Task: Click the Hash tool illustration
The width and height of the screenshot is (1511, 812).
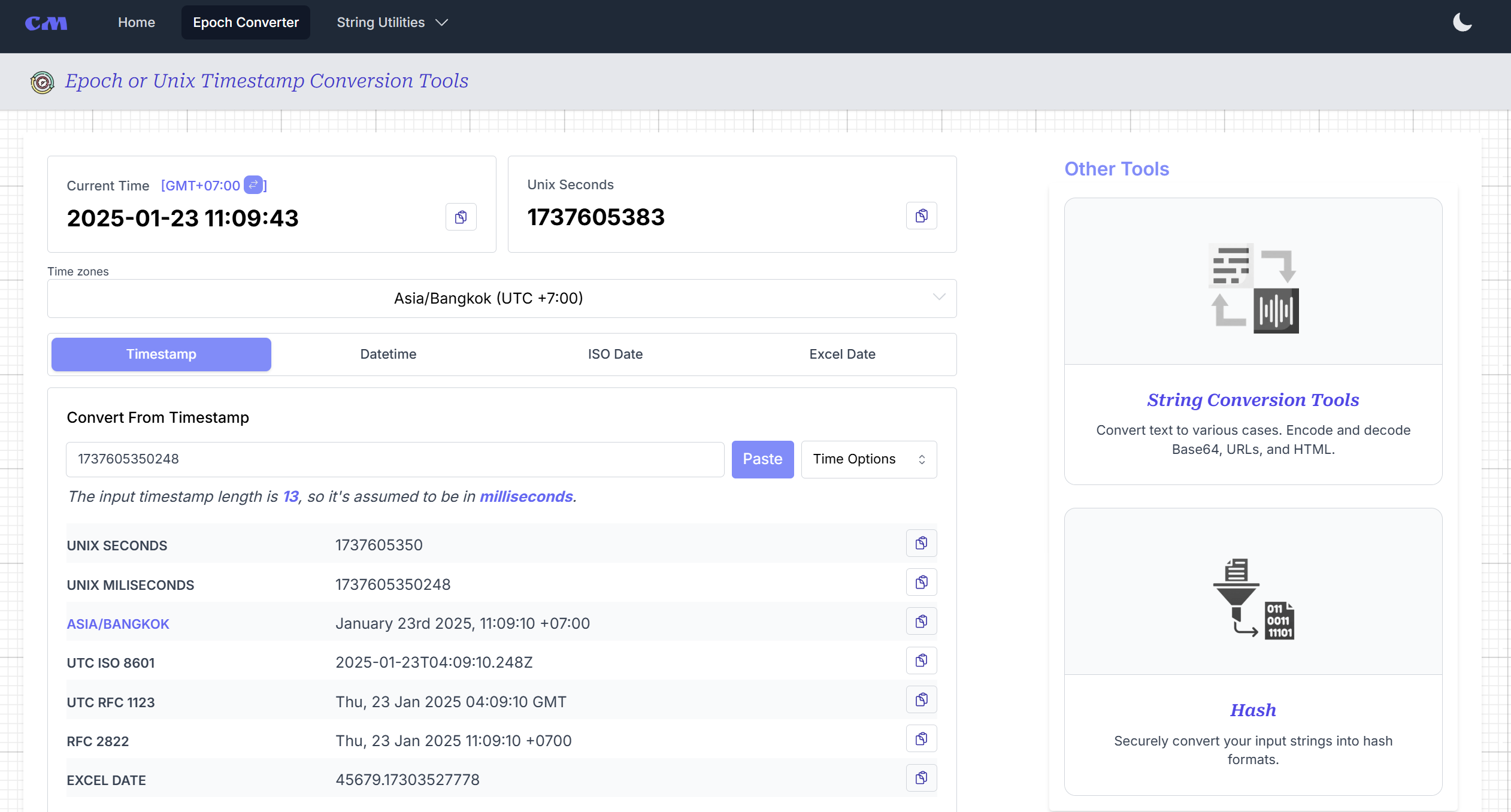Action: 1253,599
